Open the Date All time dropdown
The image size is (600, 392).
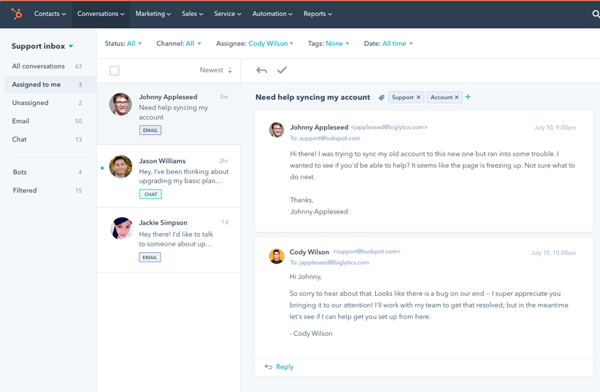388,44
